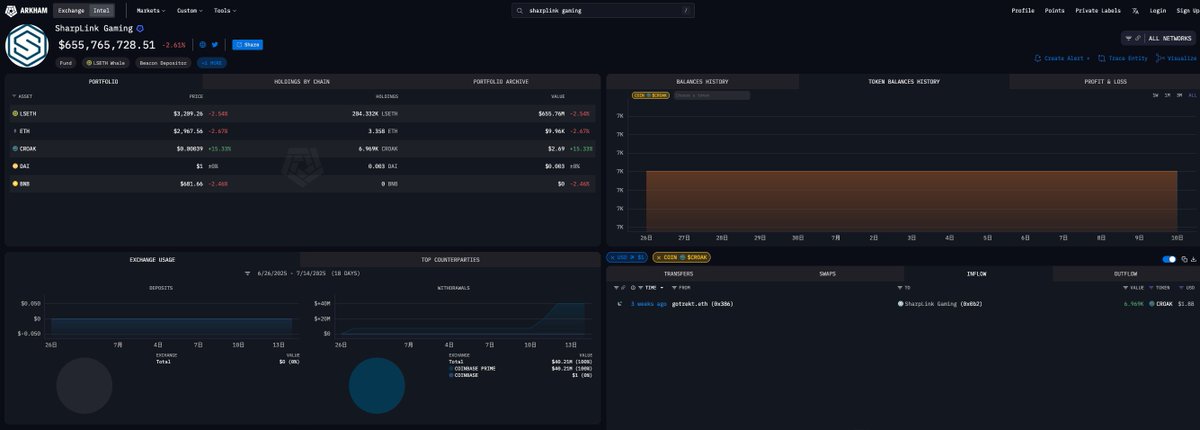Viewport: 1200px width, 430px height.
Task: Click the verified badge beside SharpLink Gaming
Action: [x=140, y=28]
